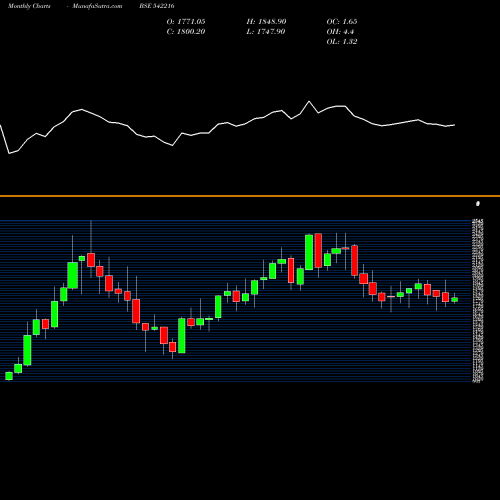Select the high value 'H: 1848.90'
The height and width of the screenshot is (500, 500).
tap(266, 22)
